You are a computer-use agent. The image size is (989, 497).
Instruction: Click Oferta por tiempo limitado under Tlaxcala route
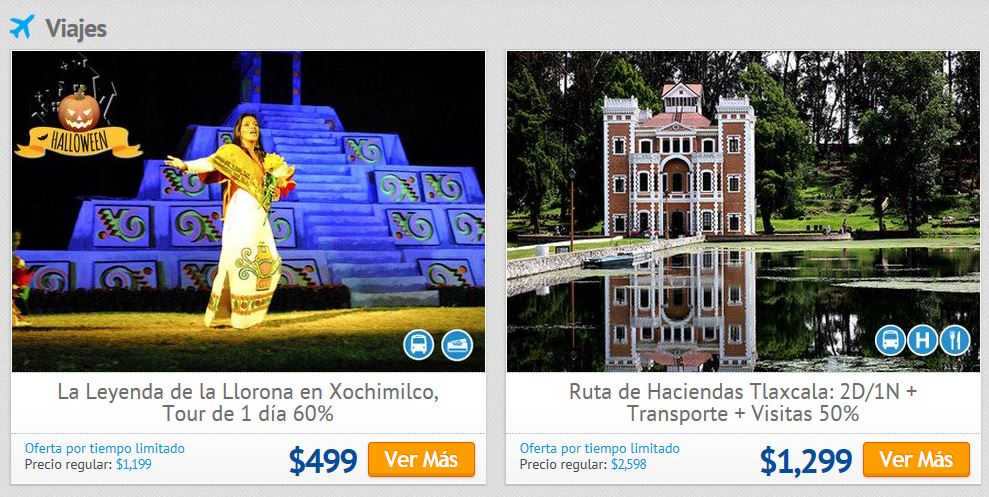click(600, 448)
